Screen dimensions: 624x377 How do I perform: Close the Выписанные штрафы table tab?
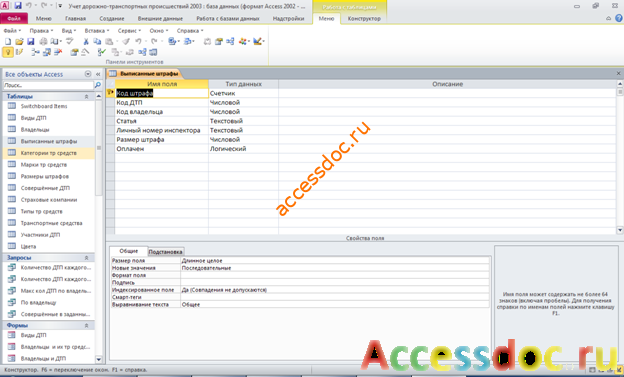point(618,73)
